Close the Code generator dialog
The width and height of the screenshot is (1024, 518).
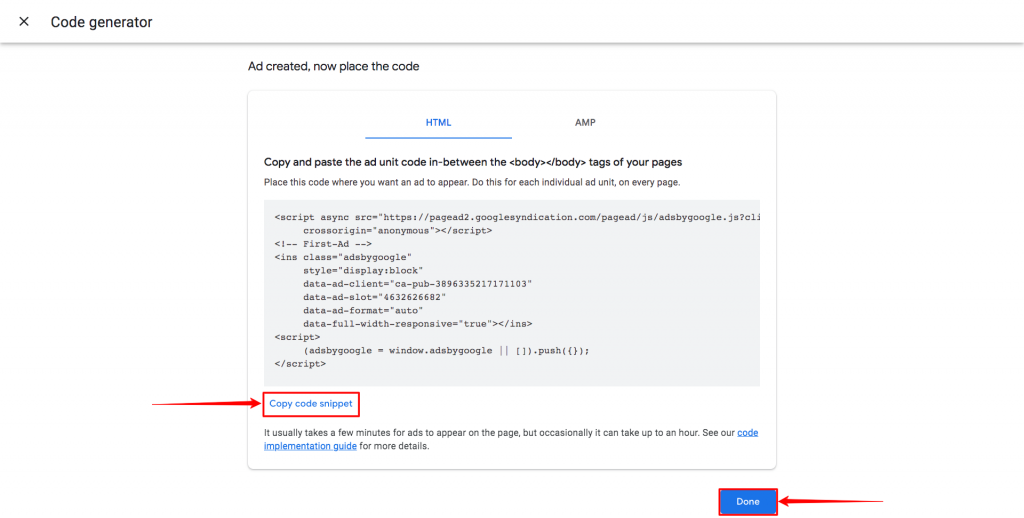[x=24, y=22]
